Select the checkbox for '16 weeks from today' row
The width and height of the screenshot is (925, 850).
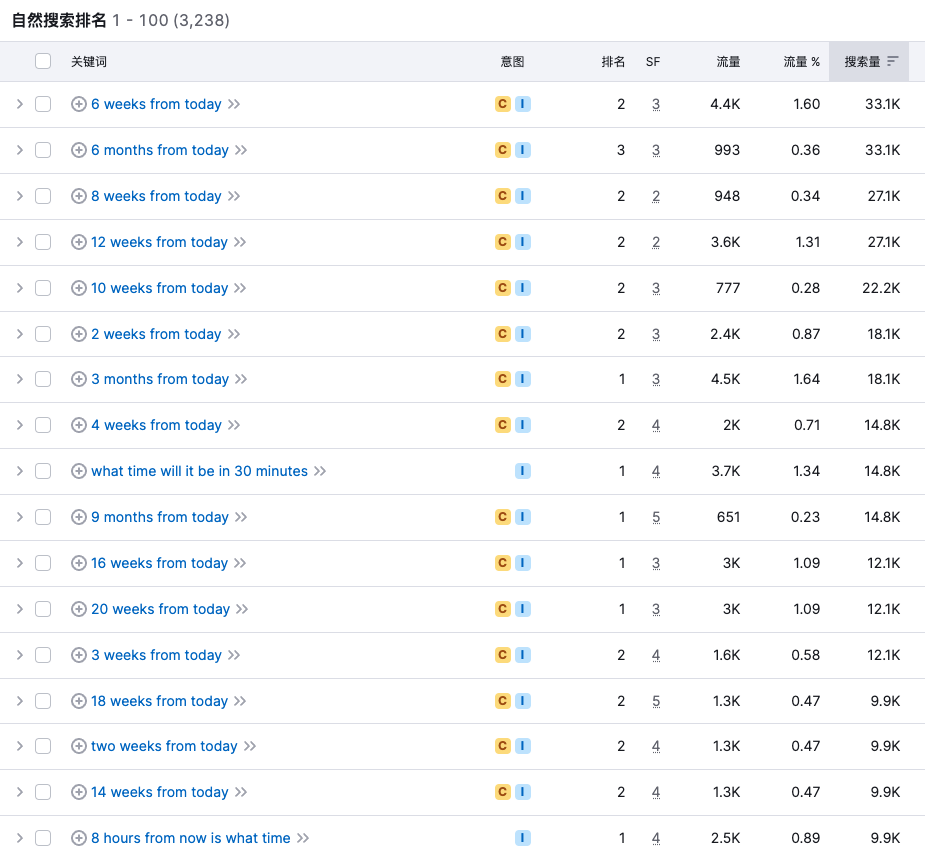[x=43, y=563]
